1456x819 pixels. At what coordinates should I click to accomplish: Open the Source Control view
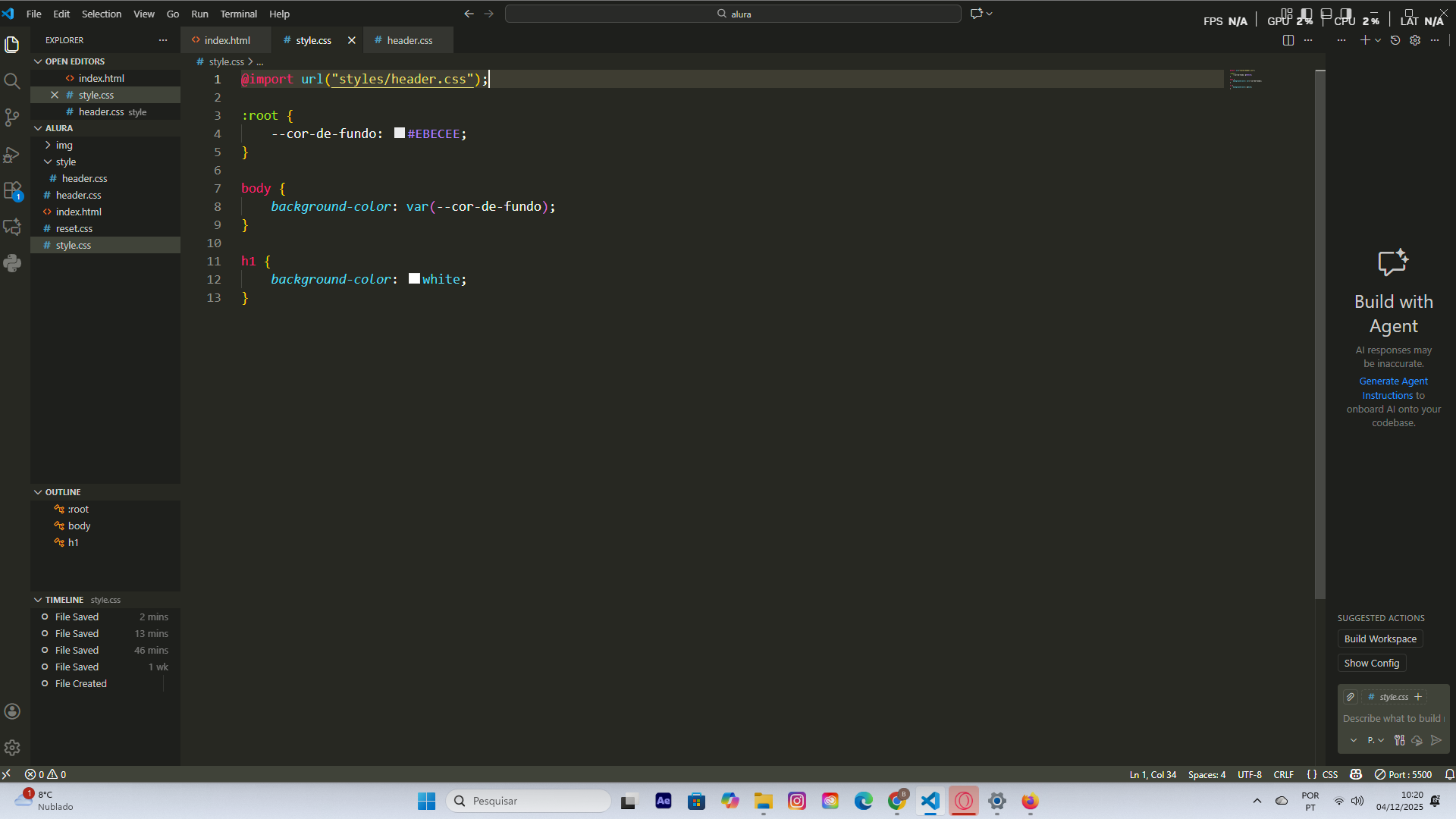12,118
